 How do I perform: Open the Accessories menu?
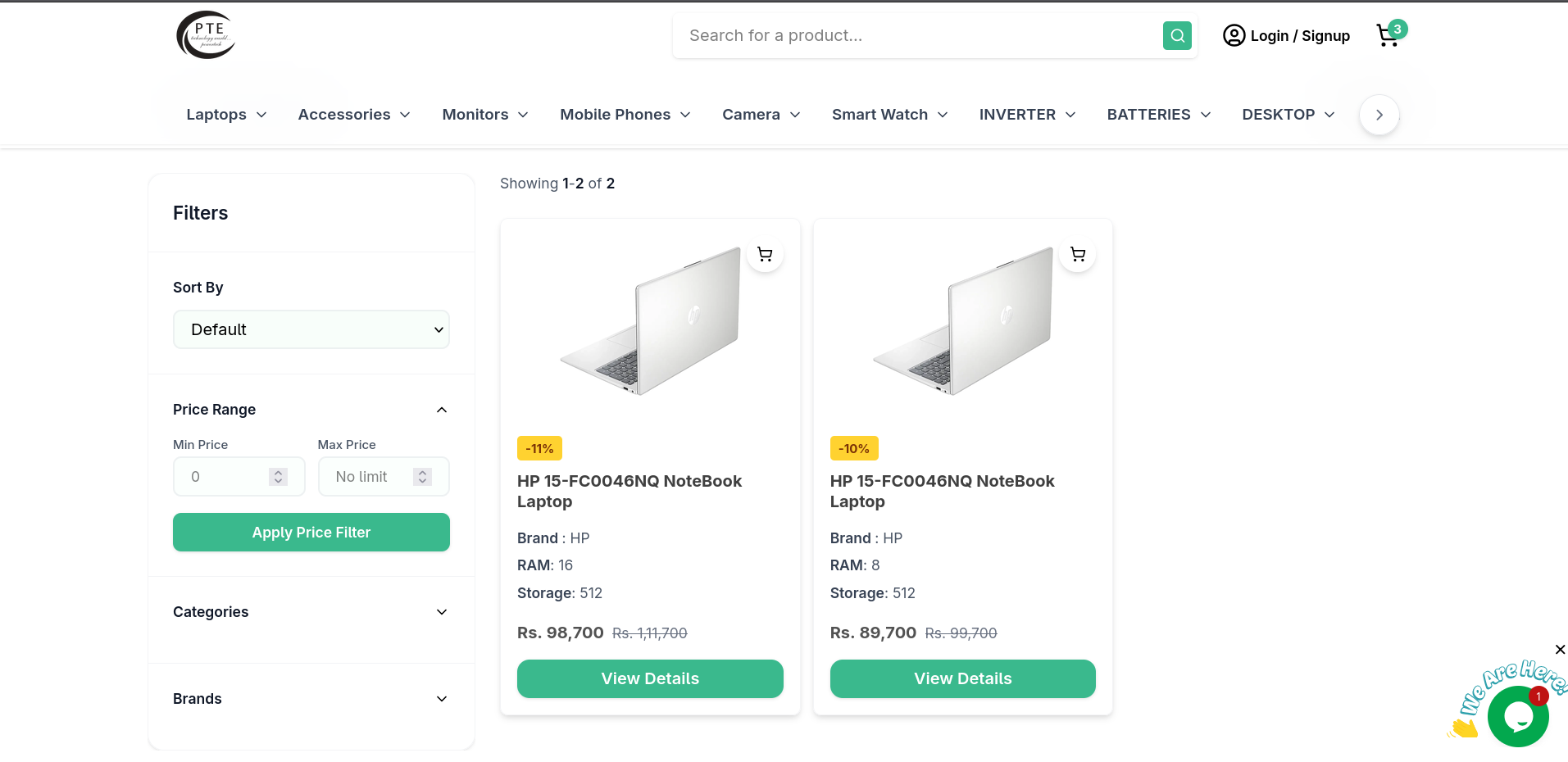tap(354, 115)
